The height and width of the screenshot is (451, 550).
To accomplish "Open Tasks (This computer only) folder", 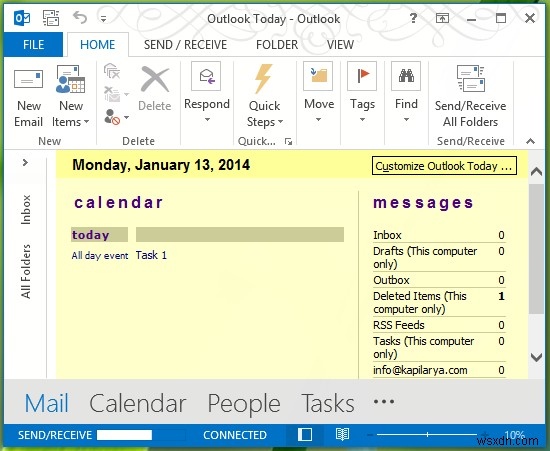I will click(439, 347).
